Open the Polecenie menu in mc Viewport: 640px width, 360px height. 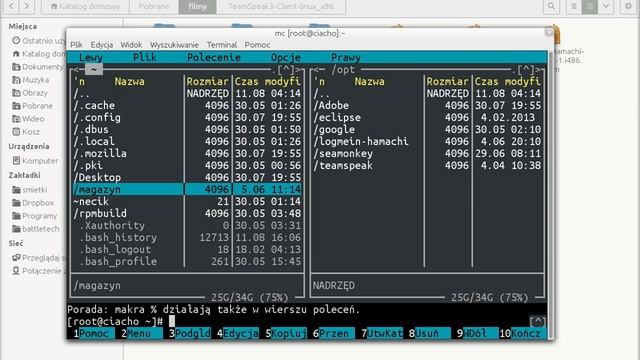tap(213, 57)
